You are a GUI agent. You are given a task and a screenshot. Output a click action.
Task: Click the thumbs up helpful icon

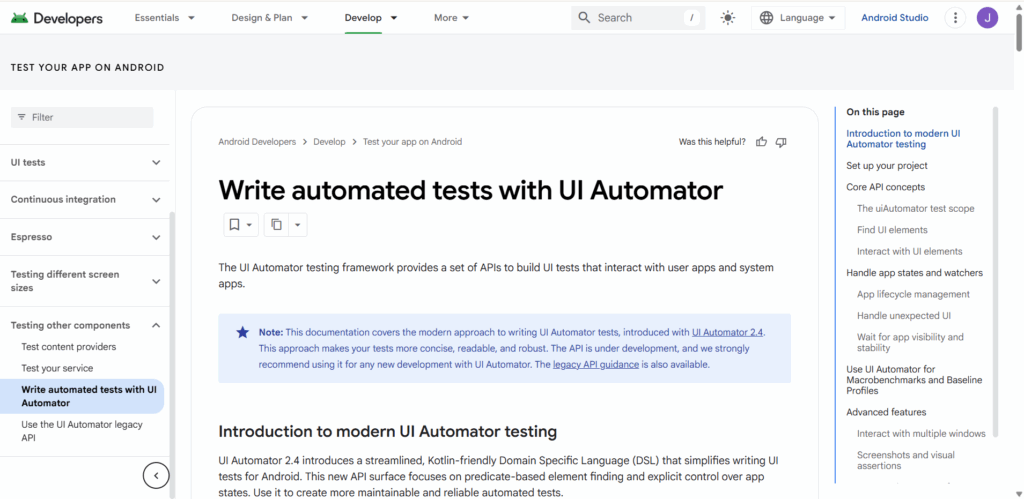tap(761, 142)
